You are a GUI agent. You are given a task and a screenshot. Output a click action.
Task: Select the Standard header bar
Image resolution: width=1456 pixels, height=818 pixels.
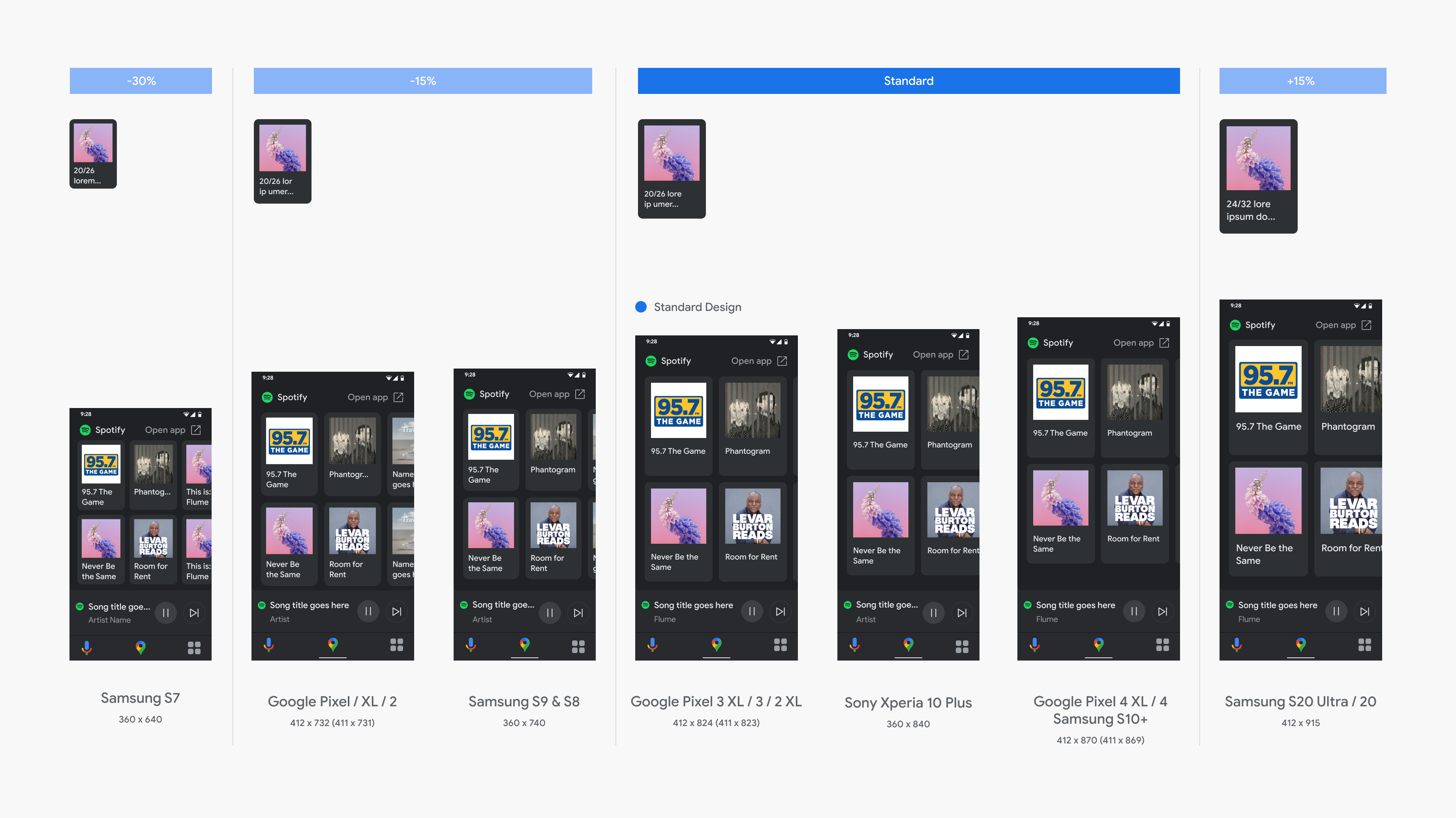click(908, 81)
